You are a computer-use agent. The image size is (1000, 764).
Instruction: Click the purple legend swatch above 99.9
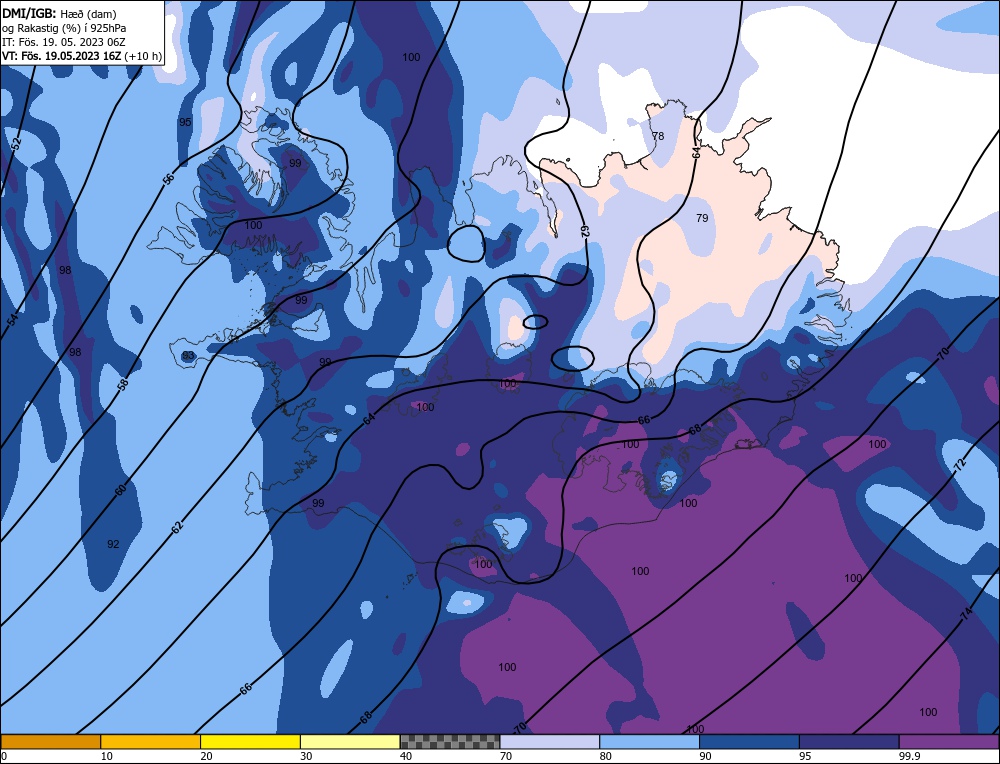(949, 741)
